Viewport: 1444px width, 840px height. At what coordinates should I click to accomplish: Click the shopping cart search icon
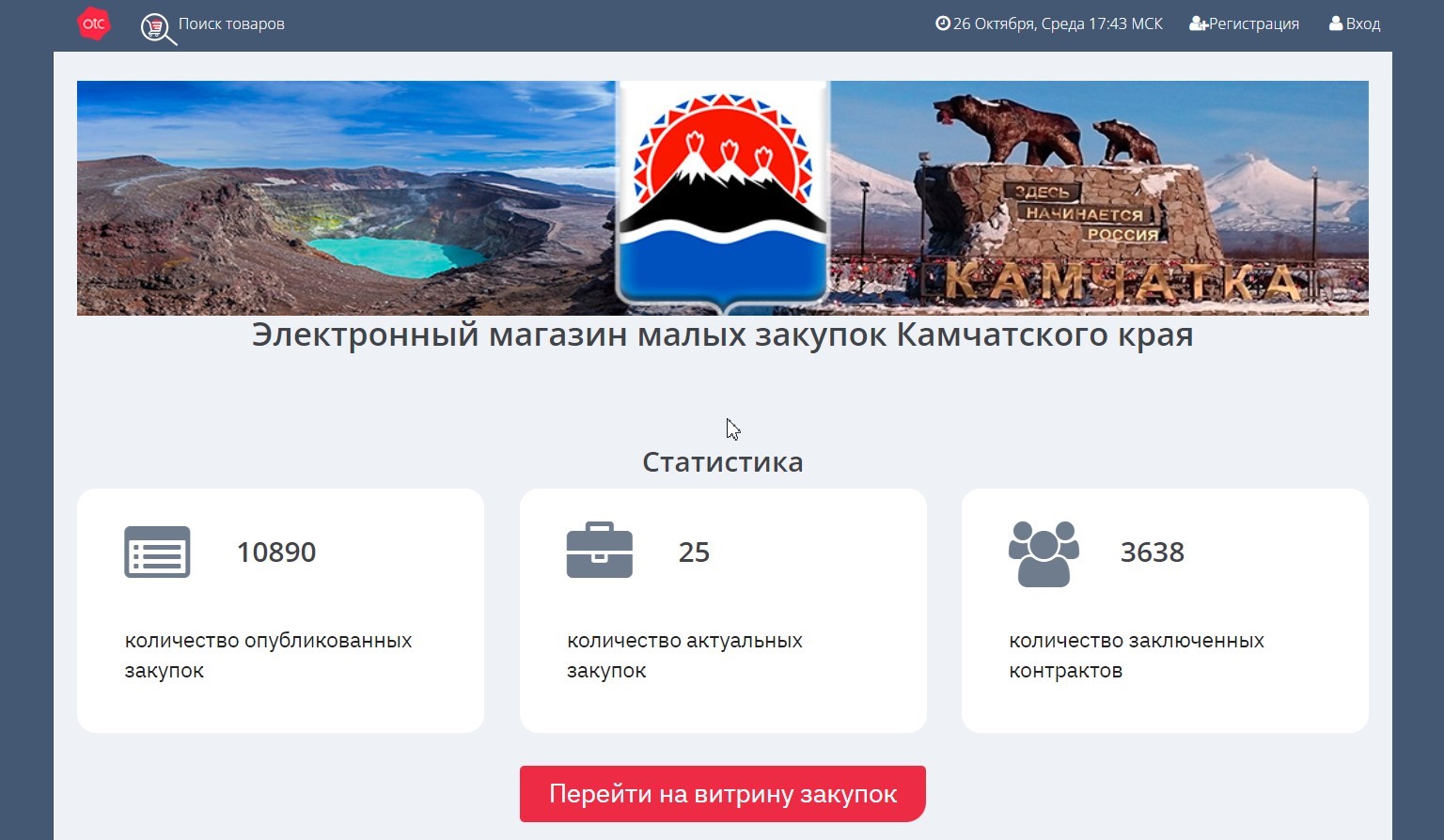click(x=158, y=29)
